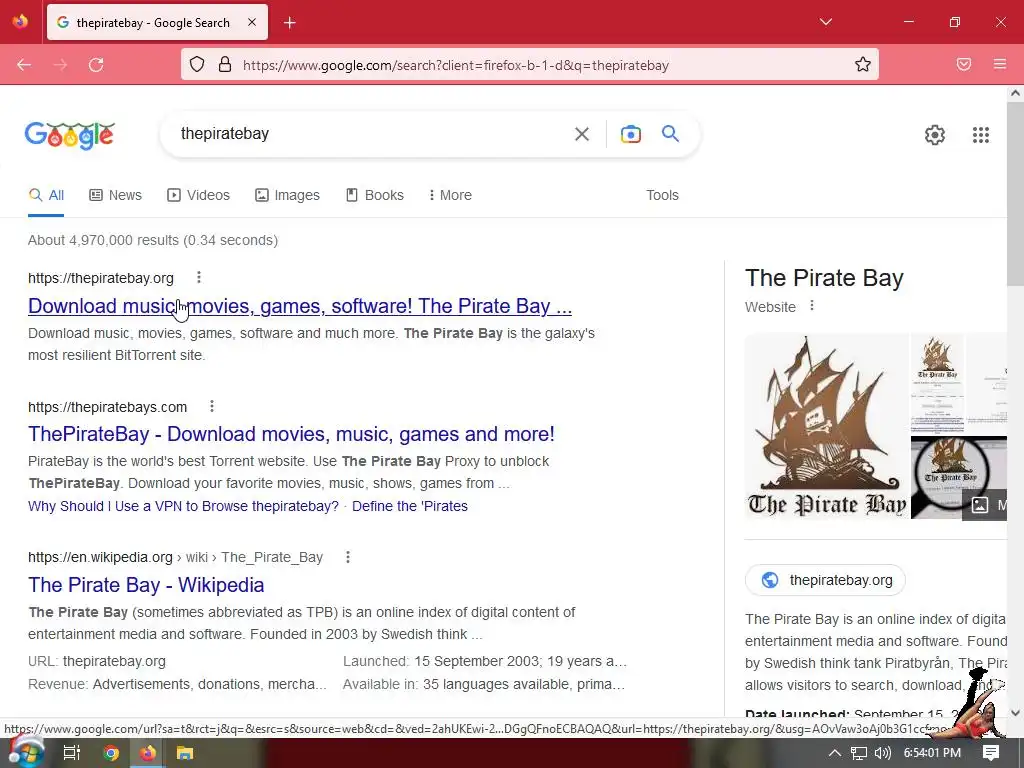Image resolution: width=1024 pixels, height=768 pixels.
Task: Visit thepiratebay.org from knowledge panel chip
Action: (825, 580)
